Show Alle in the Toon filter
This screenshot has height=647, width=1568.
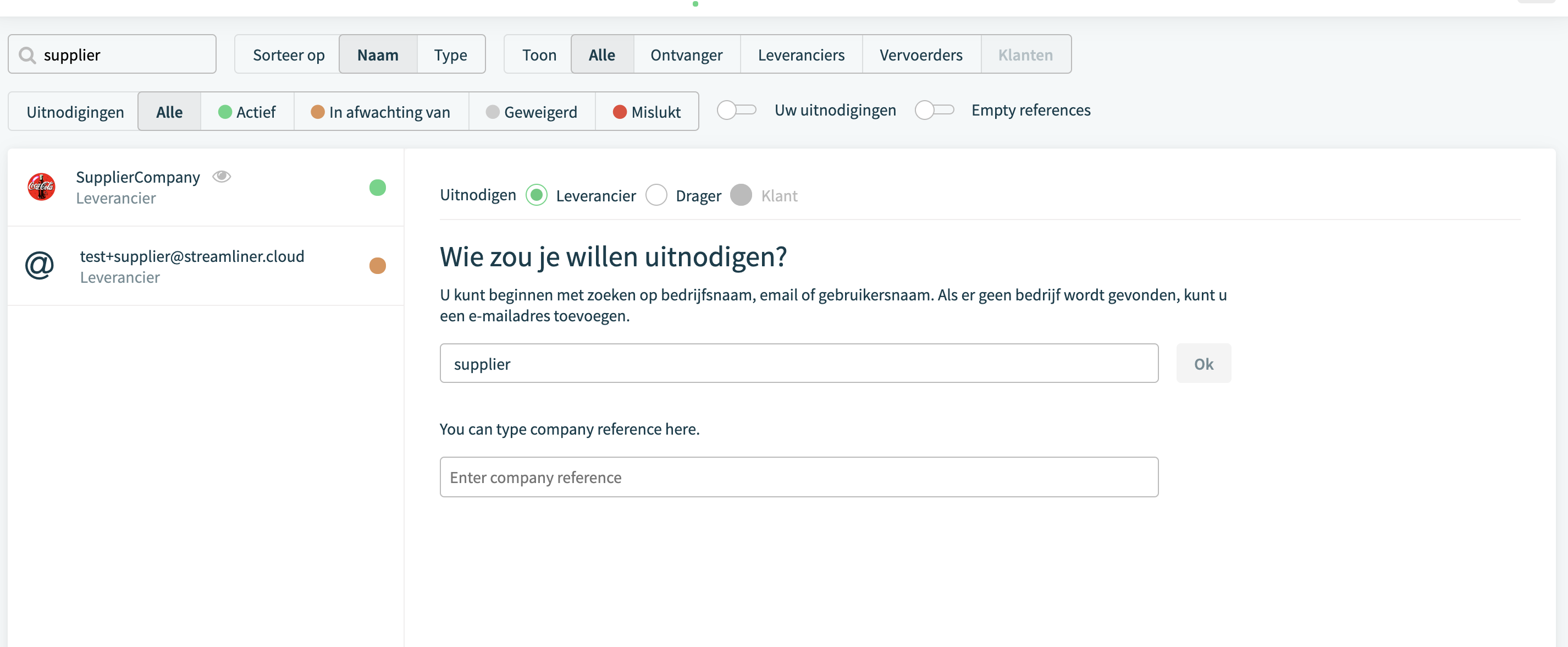(x=602, y=54)
